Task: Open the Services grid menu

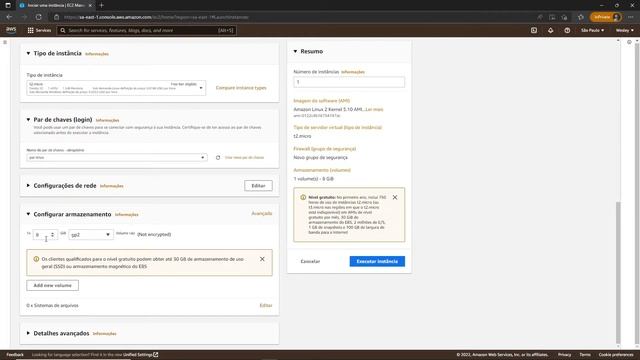Action: pyautogui.click(x=39, y=30)
